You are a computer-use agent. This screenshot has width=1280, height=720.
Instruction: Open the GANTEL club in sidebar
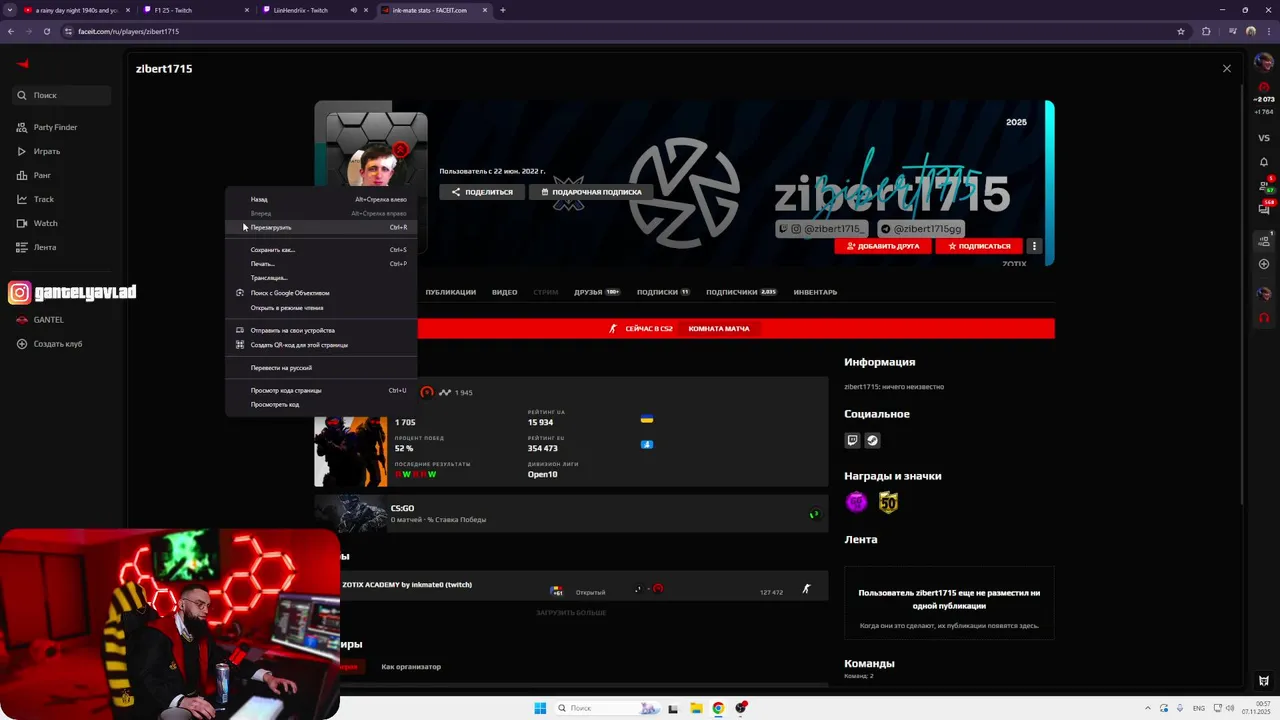click(x=40, y=320)
